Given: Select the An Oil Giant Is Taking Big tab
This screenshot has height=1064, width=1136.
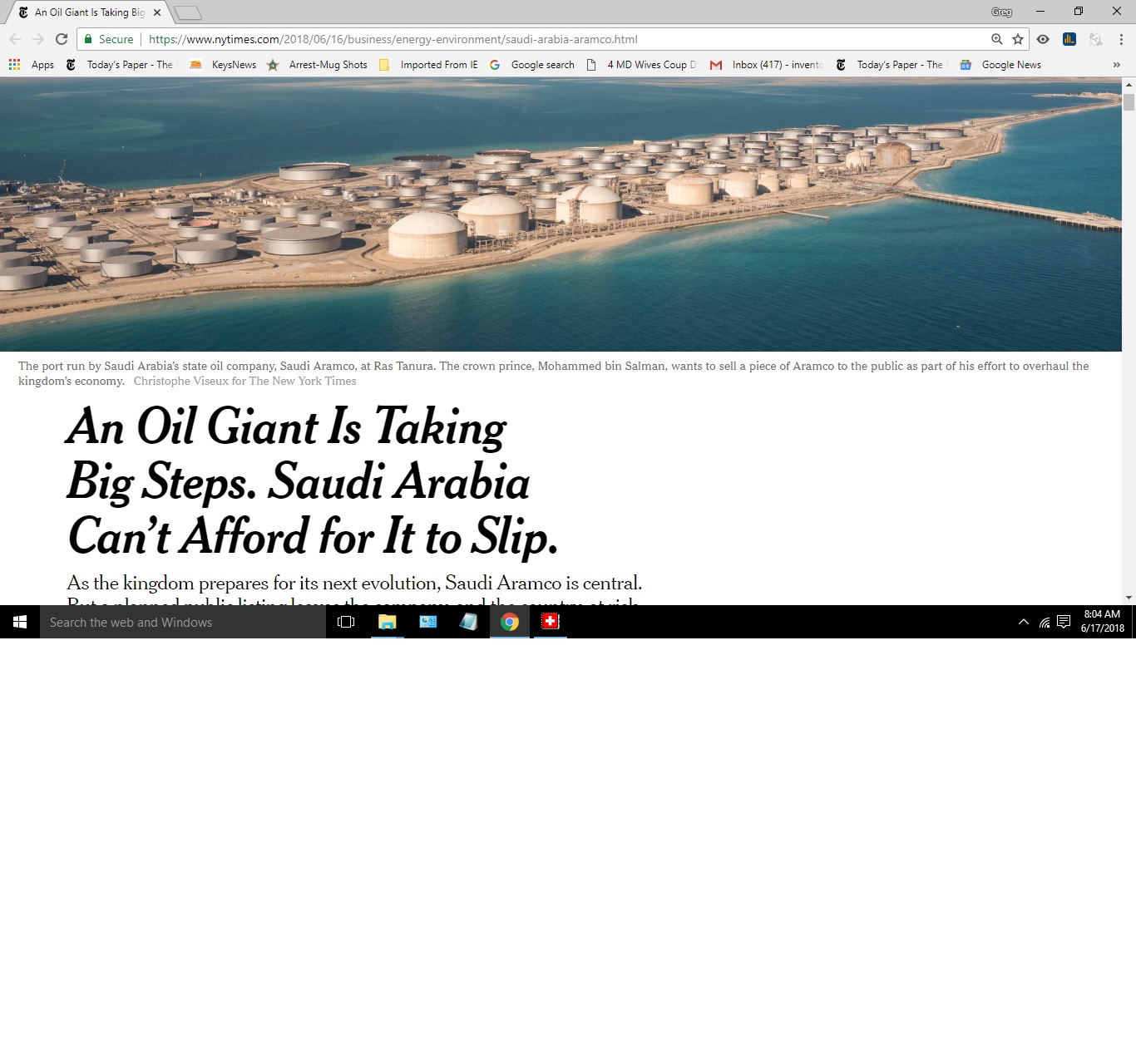Looking at the screenshot, I should 87,12.
